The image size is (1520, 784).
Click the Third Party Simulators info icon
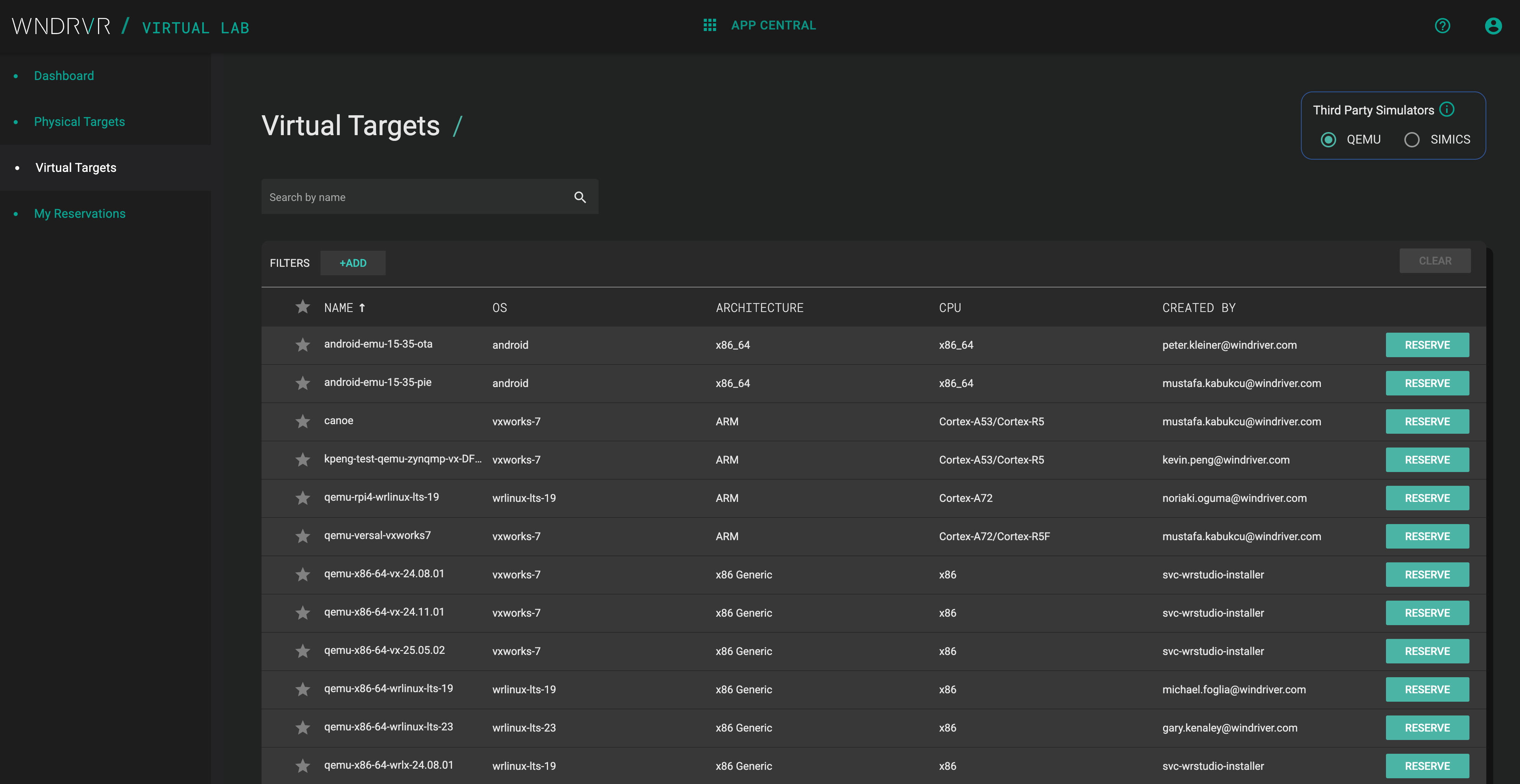pyautogui.click(x=1447, y=109)
